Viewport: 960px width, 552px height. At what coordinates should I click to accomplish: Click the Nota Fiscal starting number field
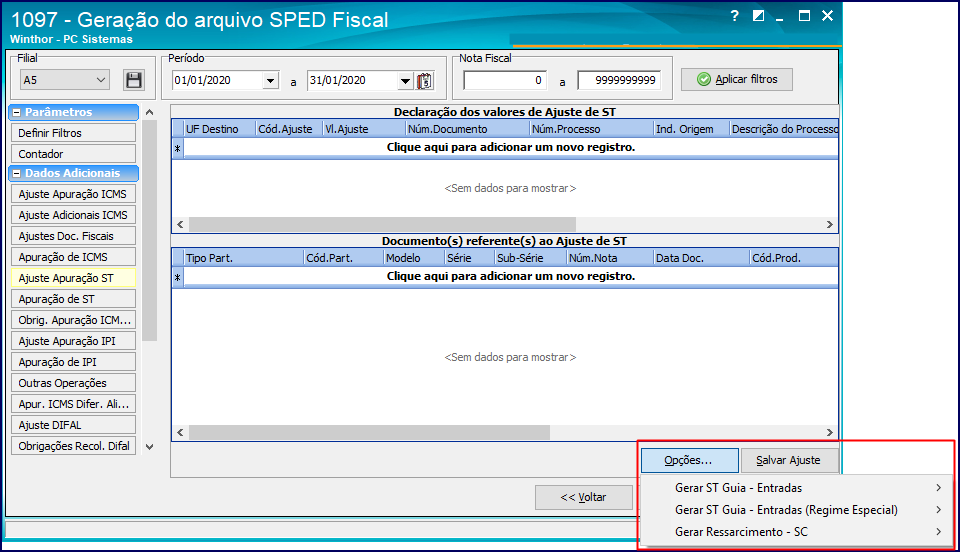coord(505,80)
